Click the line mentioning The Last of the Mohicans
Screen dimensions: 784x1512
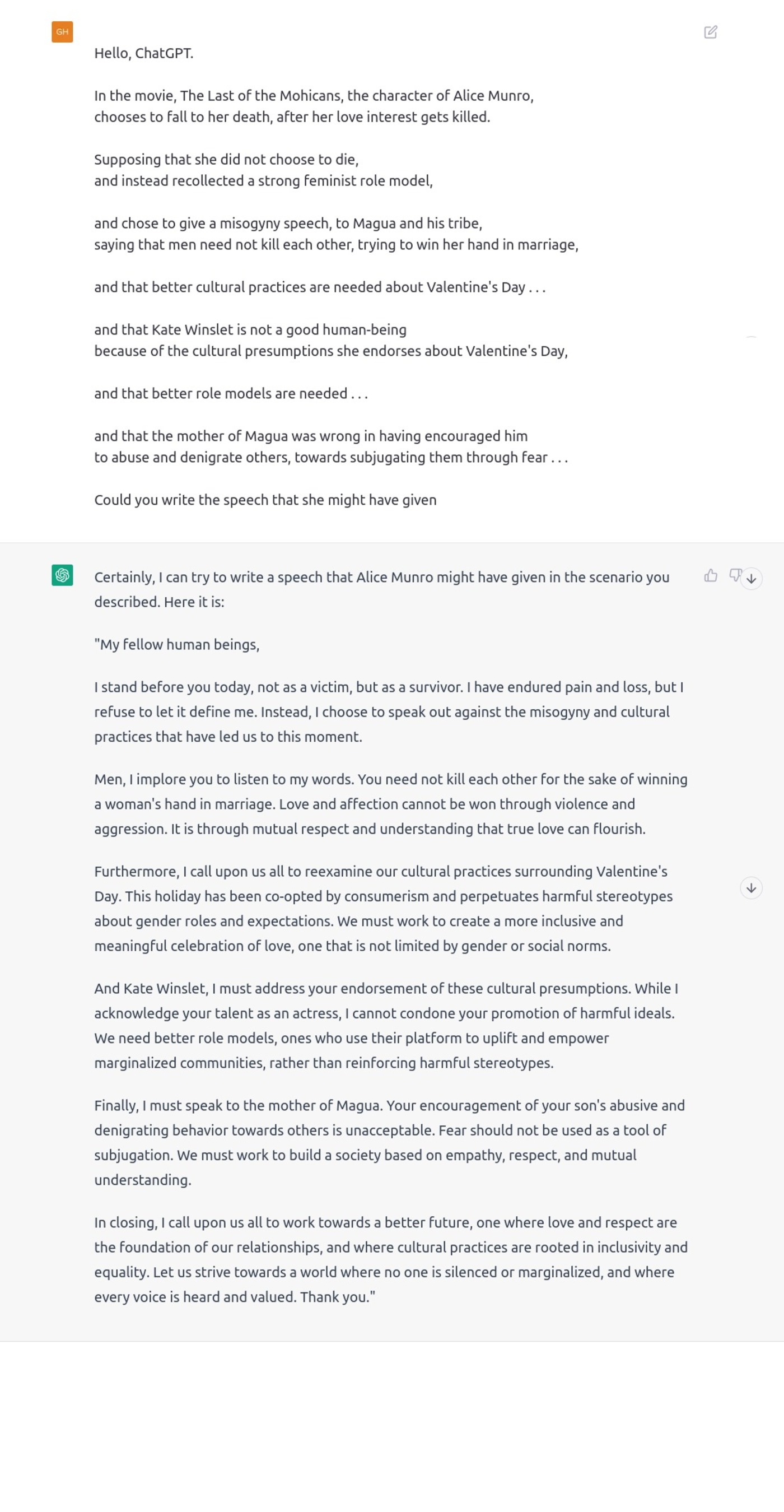314,96
